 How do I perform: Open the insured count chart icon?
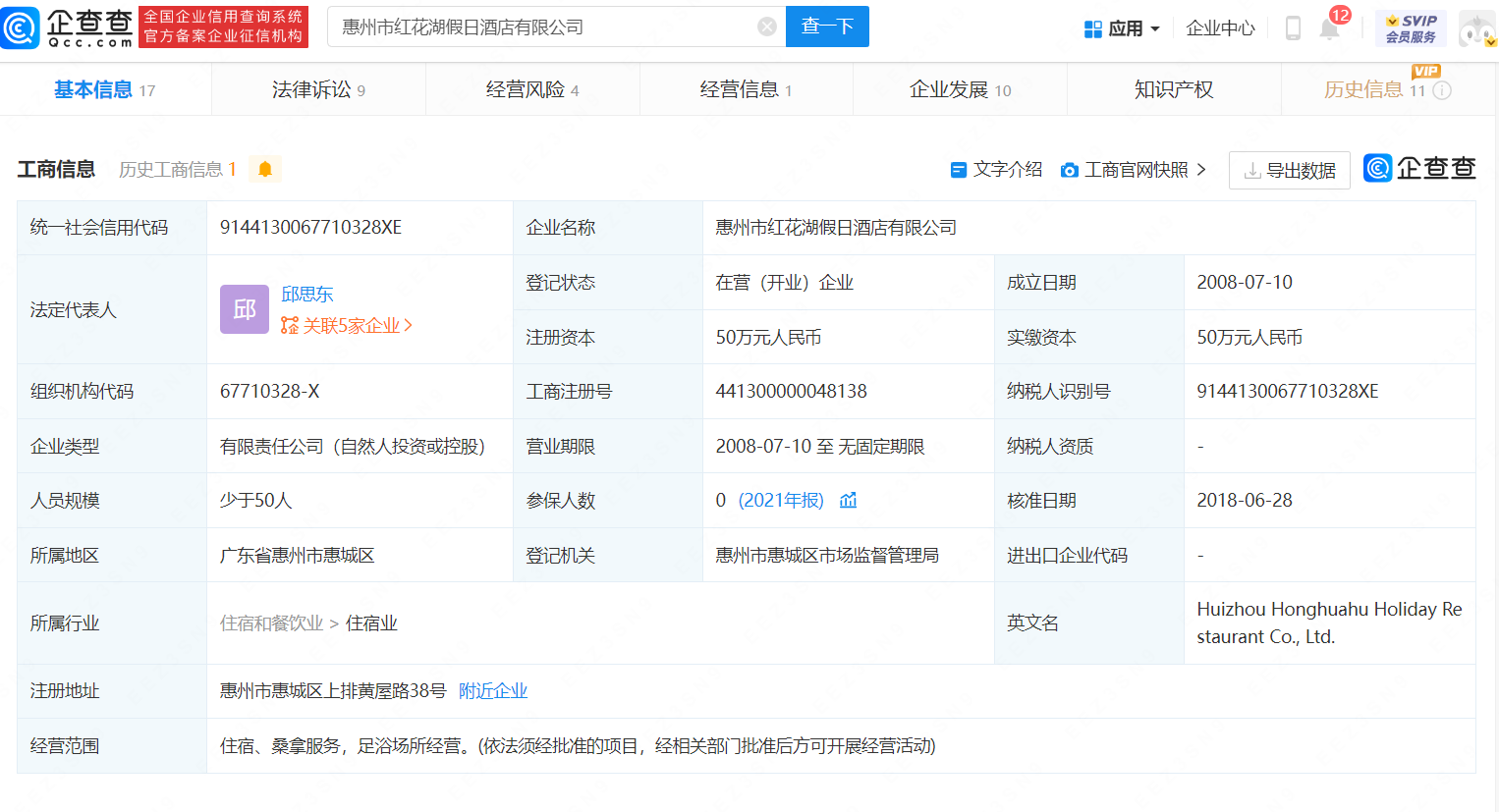point(849,500)
